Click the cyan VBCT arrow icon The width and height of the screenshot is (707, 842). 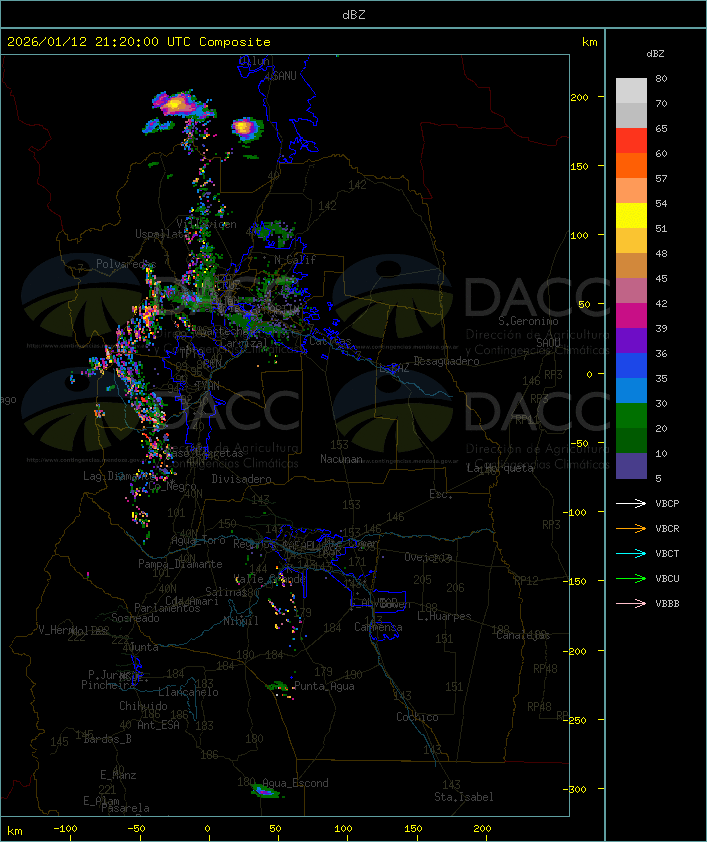pyautogui.click(x=631, y=553)
